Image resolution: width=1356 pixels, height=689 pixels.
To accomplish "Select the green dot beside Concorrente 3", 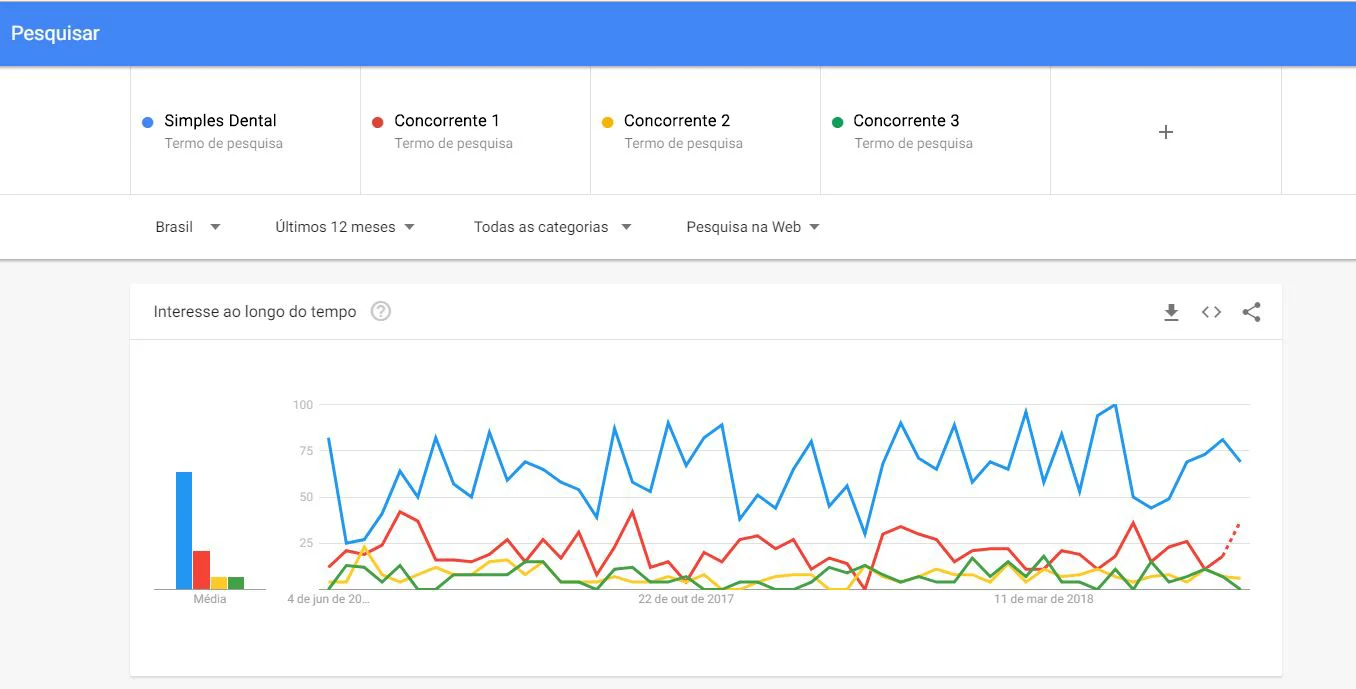I will click(837, 122).
